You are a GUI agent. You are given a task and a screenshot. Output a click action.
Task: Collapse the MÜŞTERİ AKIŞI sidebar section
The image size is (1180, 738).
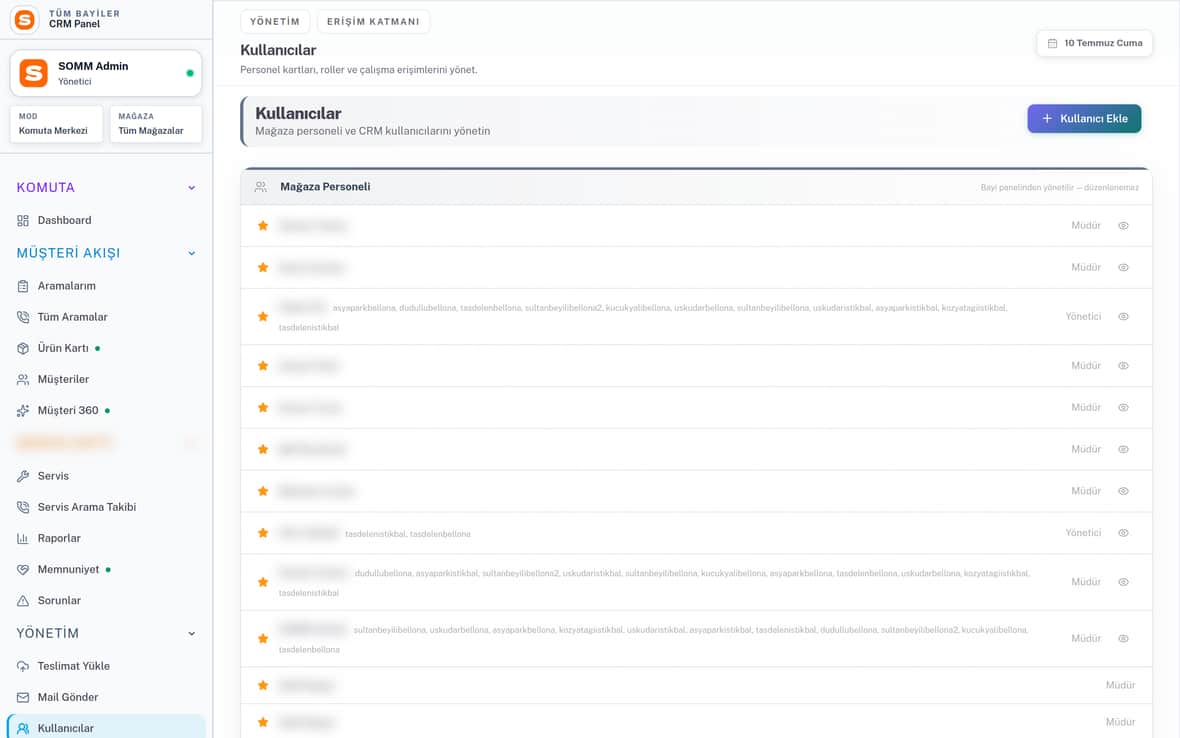tap(192, 254)
